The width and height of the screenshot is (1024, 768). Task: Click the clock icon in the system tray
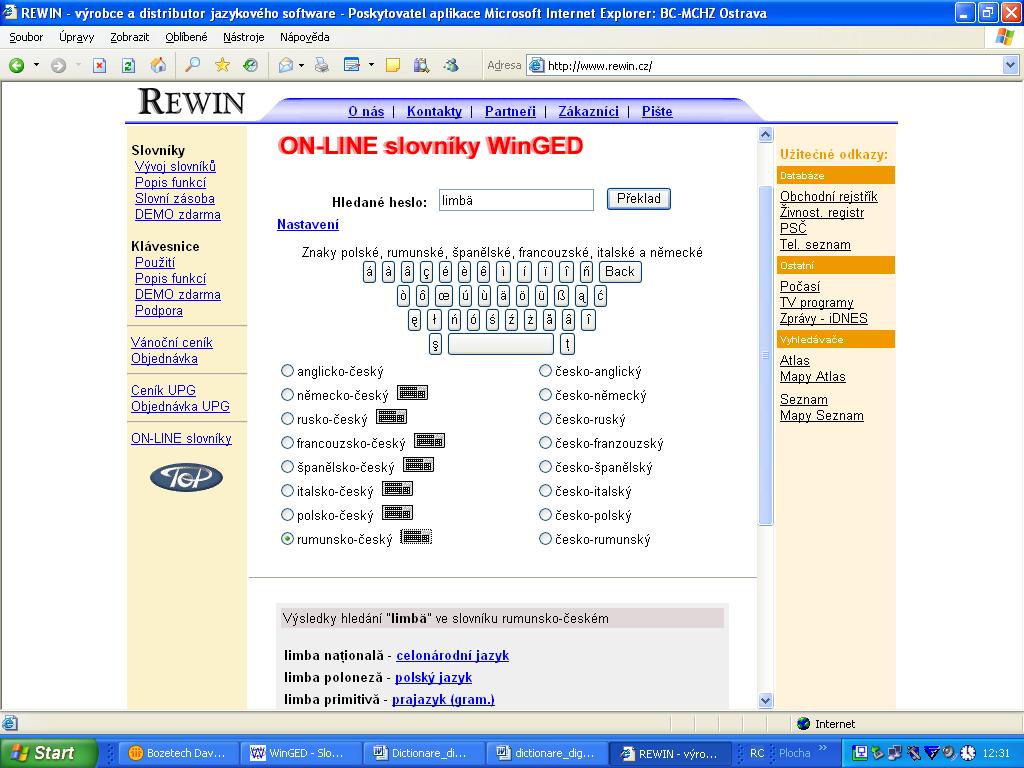pos(967,753)
